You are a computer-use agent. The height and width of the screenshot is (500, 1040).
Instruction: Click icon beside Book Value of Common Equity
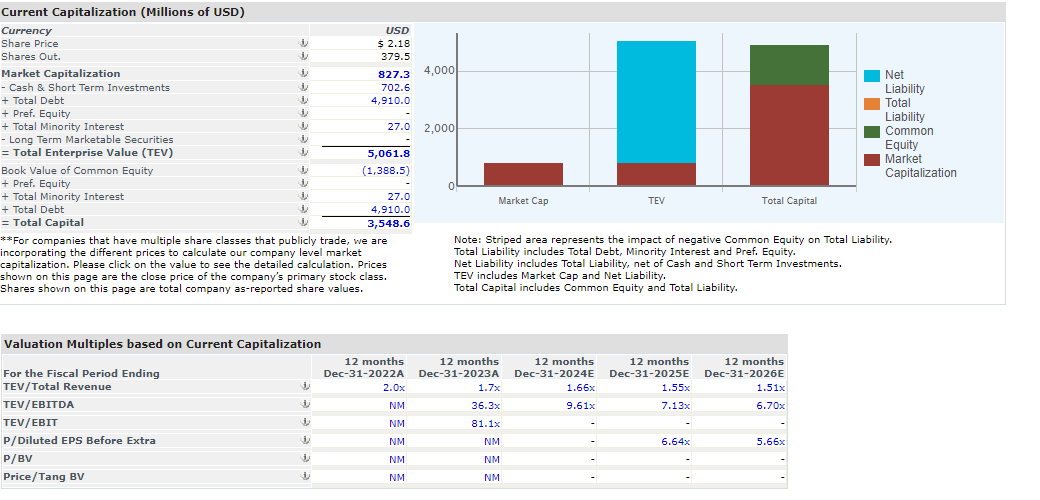click(303, 171)
